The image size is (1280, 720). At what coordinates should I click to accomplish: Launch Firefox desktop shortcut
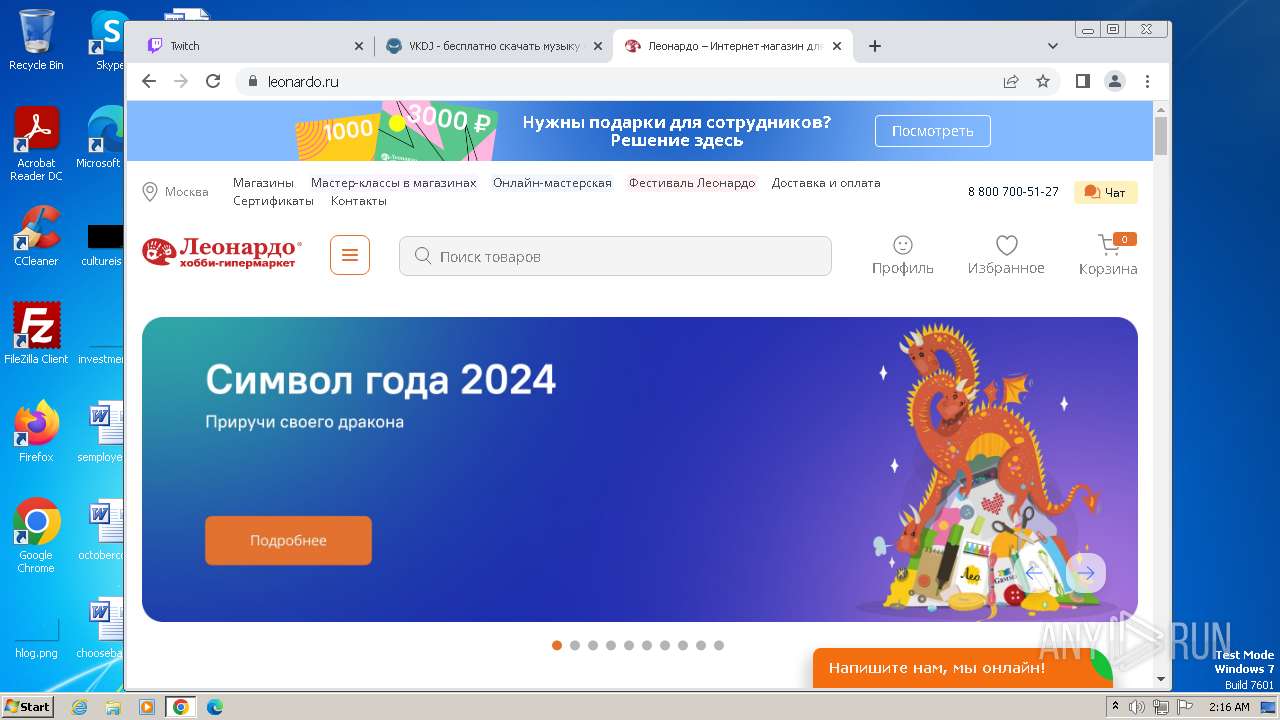point(36,432)
